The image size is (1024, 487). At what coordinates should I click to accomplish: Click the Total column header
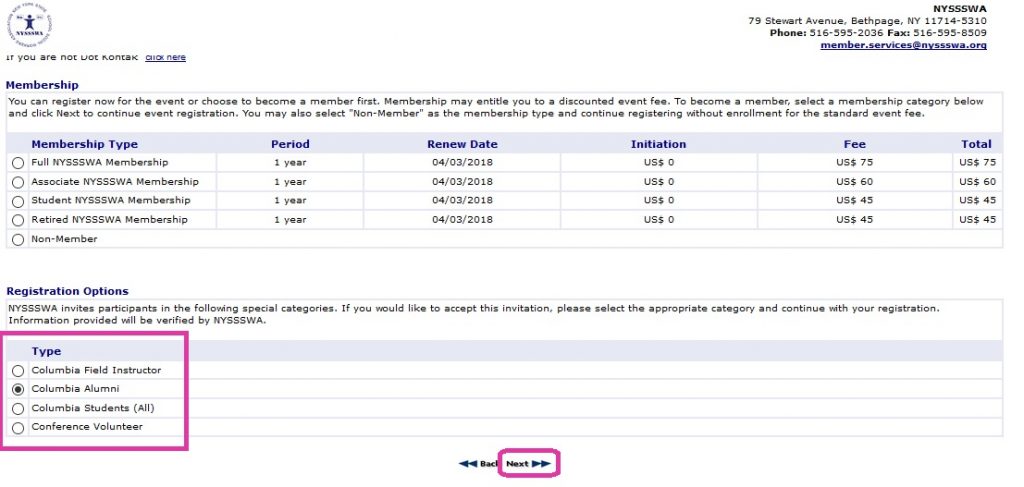pyautogui.click(x=976, y=144)
